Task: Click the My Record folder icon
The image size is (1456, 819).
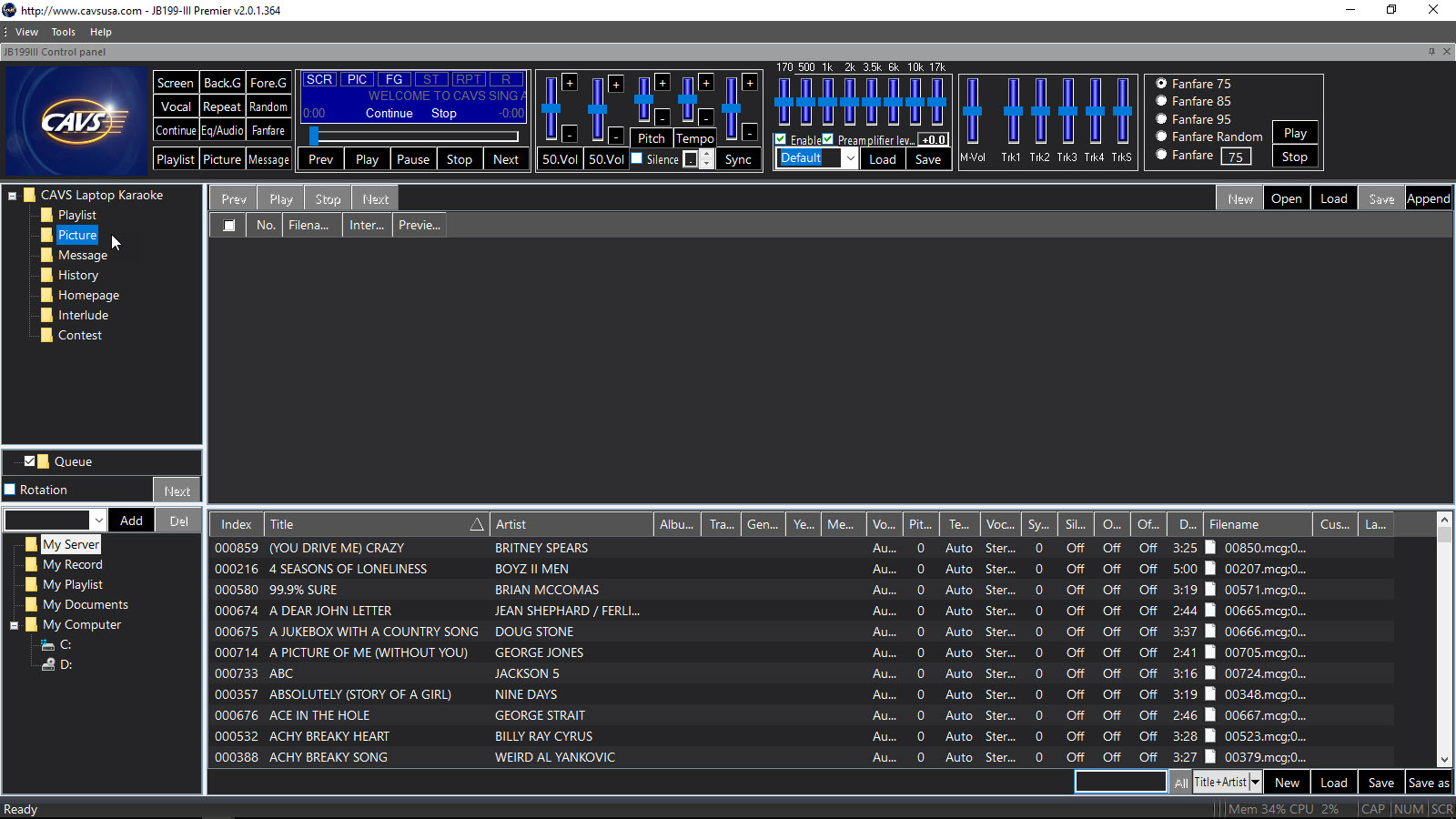Action: point(32,564)
